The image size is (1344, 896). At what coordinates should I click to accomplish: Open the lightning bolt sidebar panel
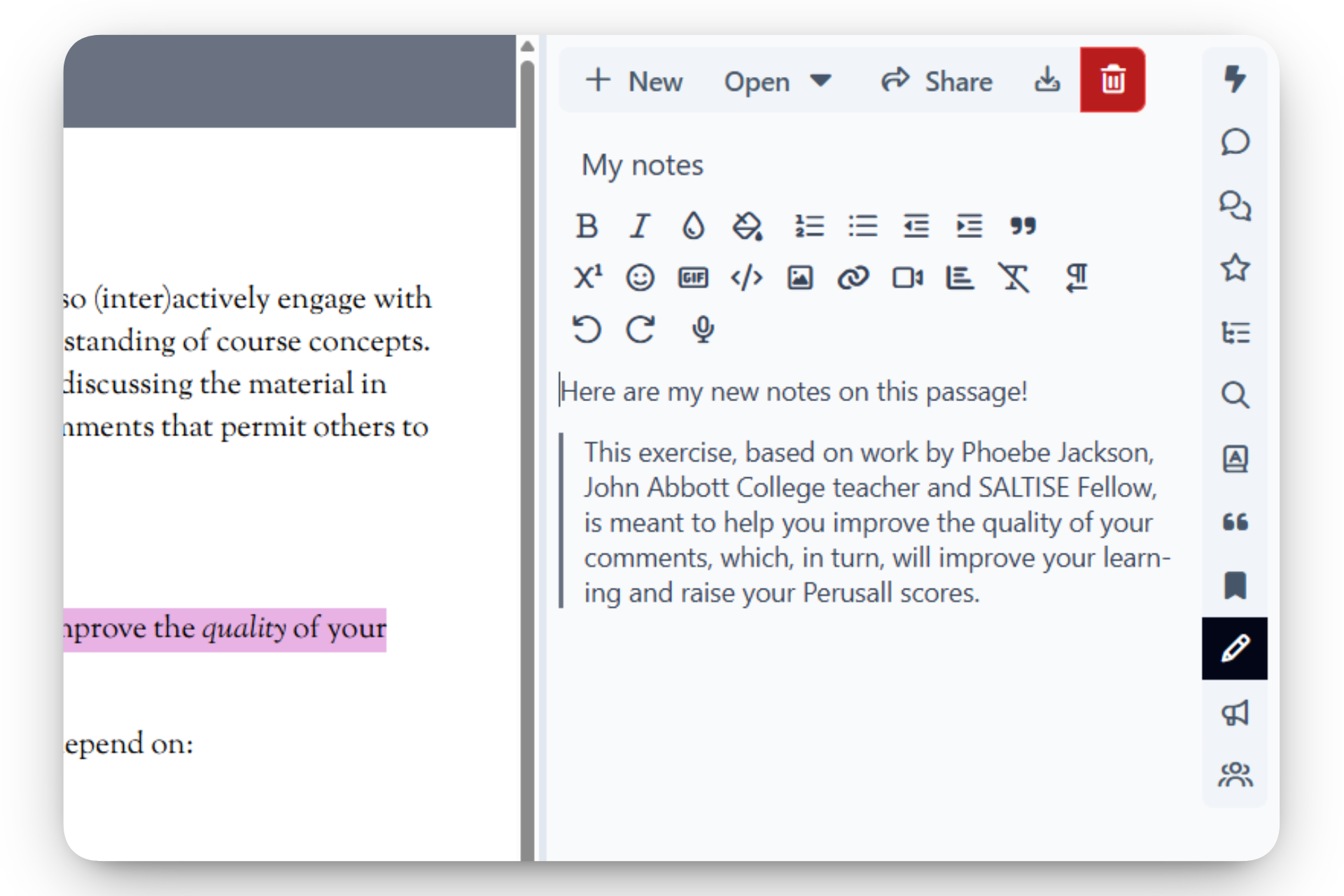(1235, 78)
